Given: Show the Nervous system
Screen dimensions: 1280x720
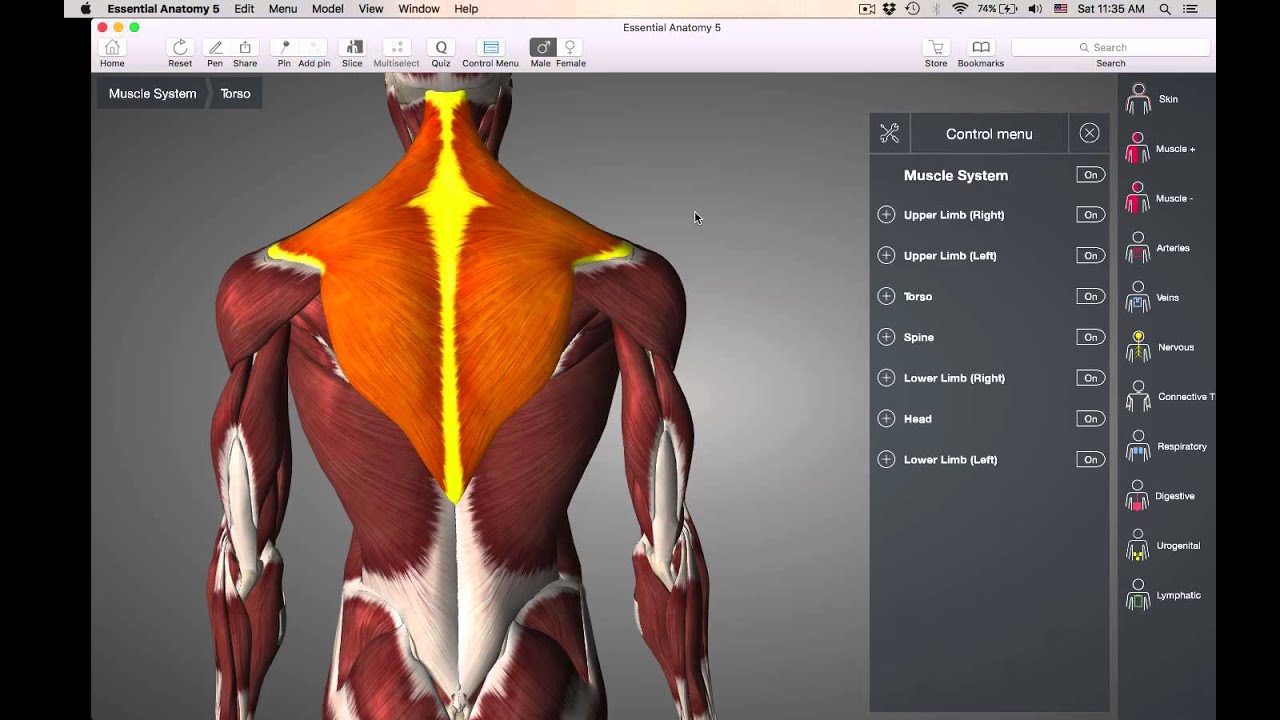Looking at the screenshot, I should coord(1160,347).
